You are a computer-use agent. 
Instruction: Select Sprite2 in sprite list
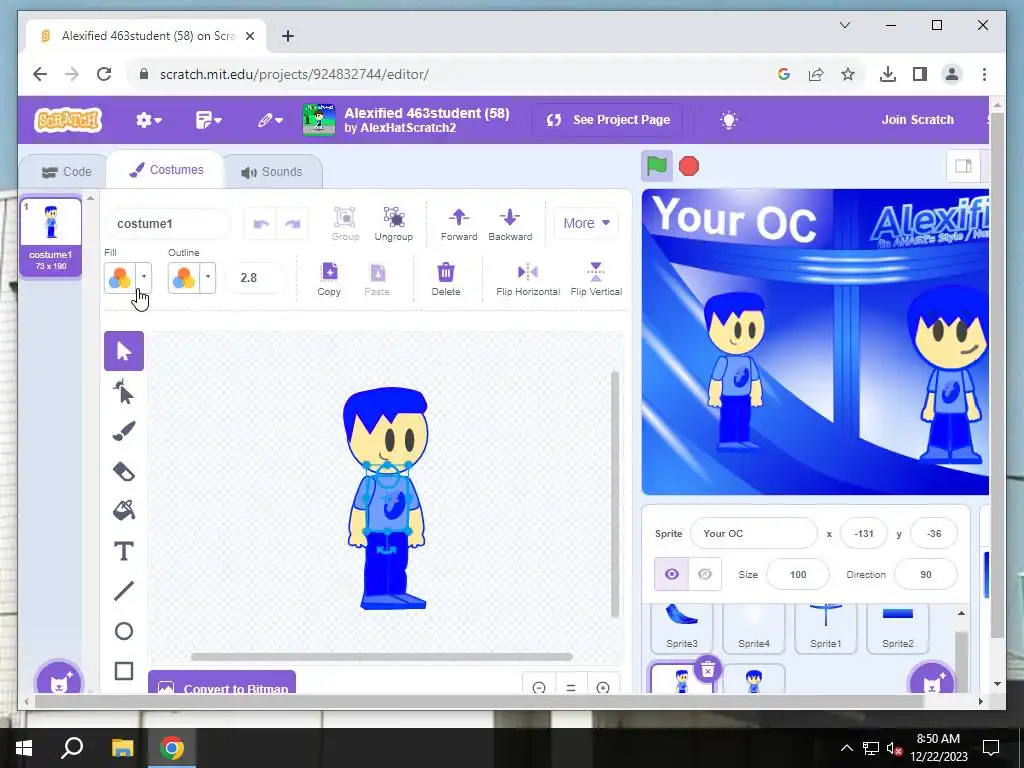(x=897, y=627)
